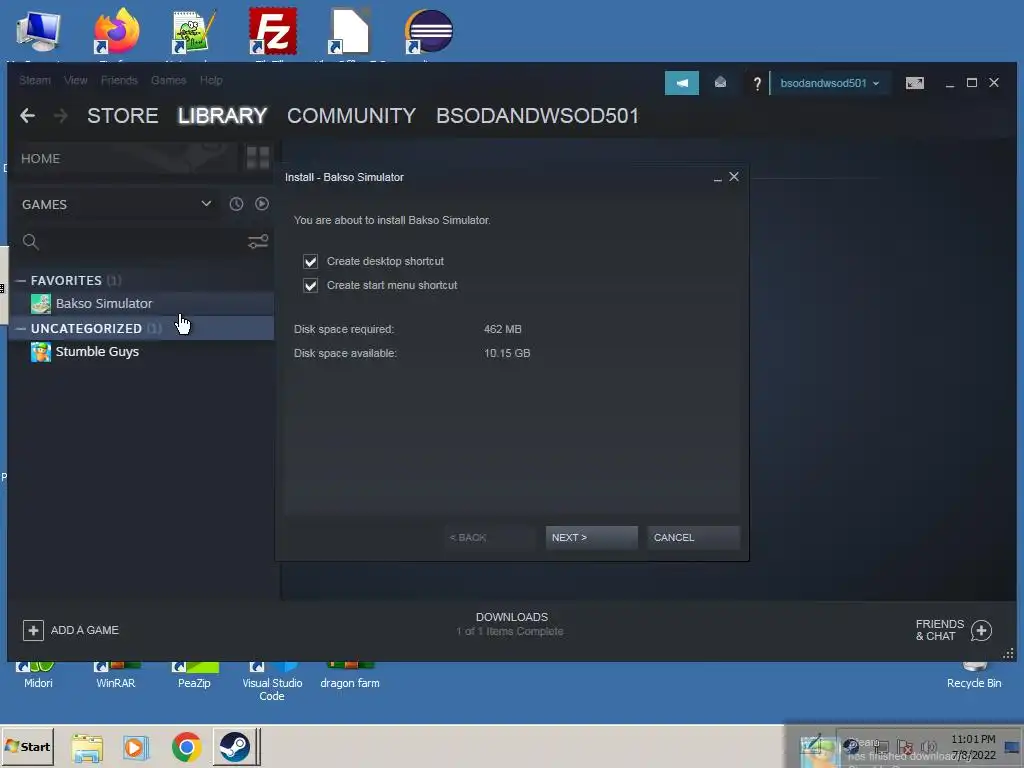Go back with the left arrow

[27, 116]
